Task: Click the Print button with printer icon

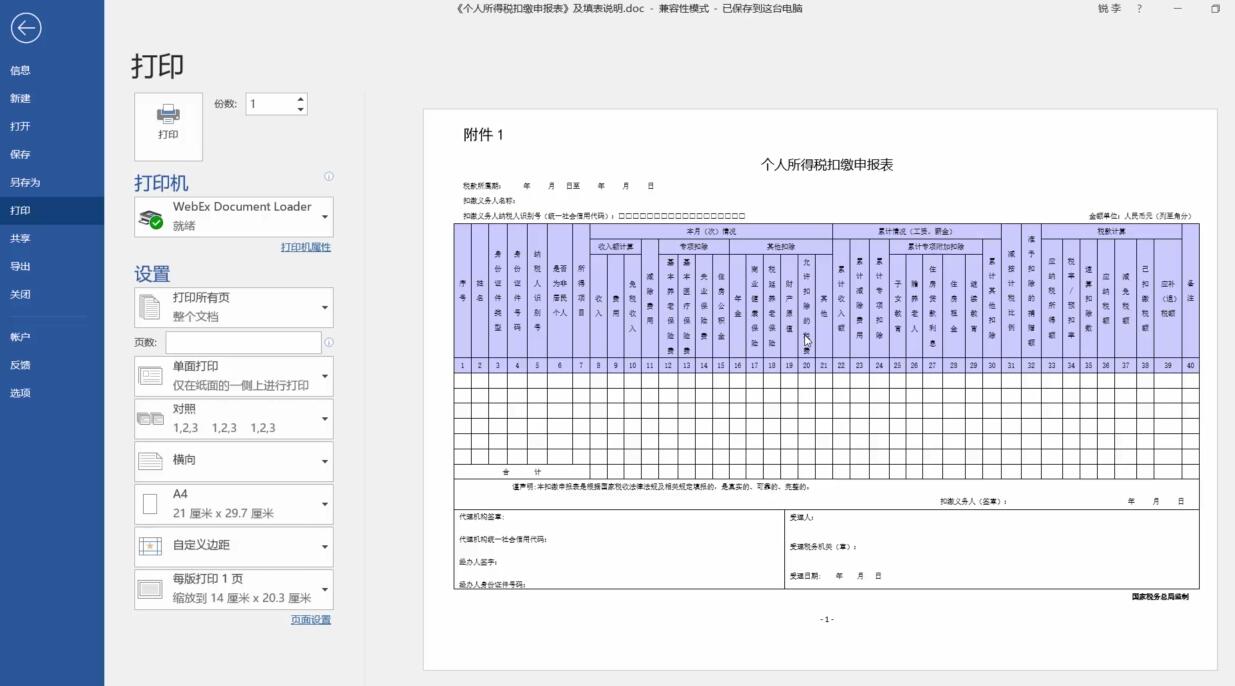Action: coord(168,126)
